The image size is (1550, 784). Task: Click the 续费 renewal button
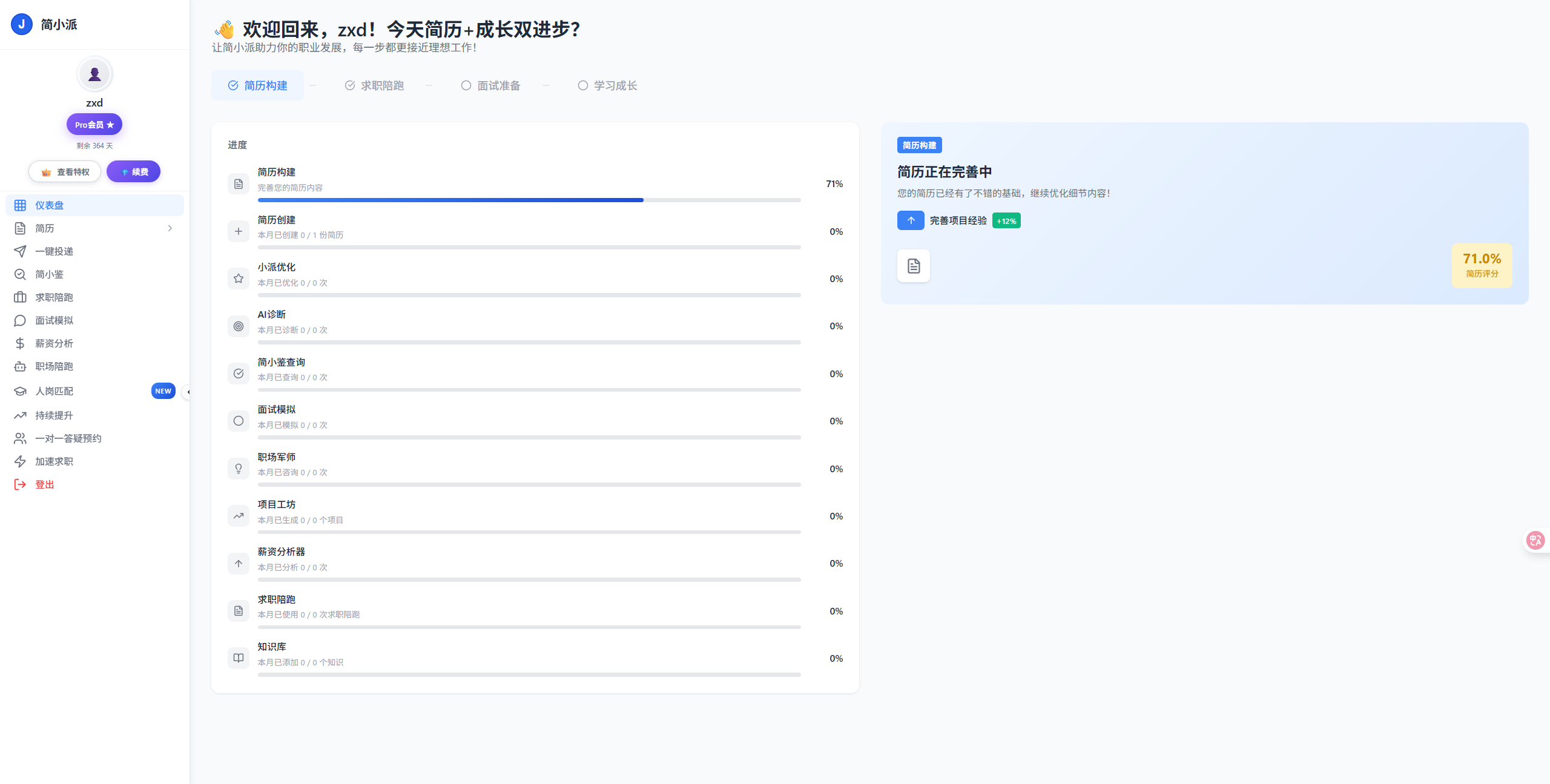pos(133,171)
